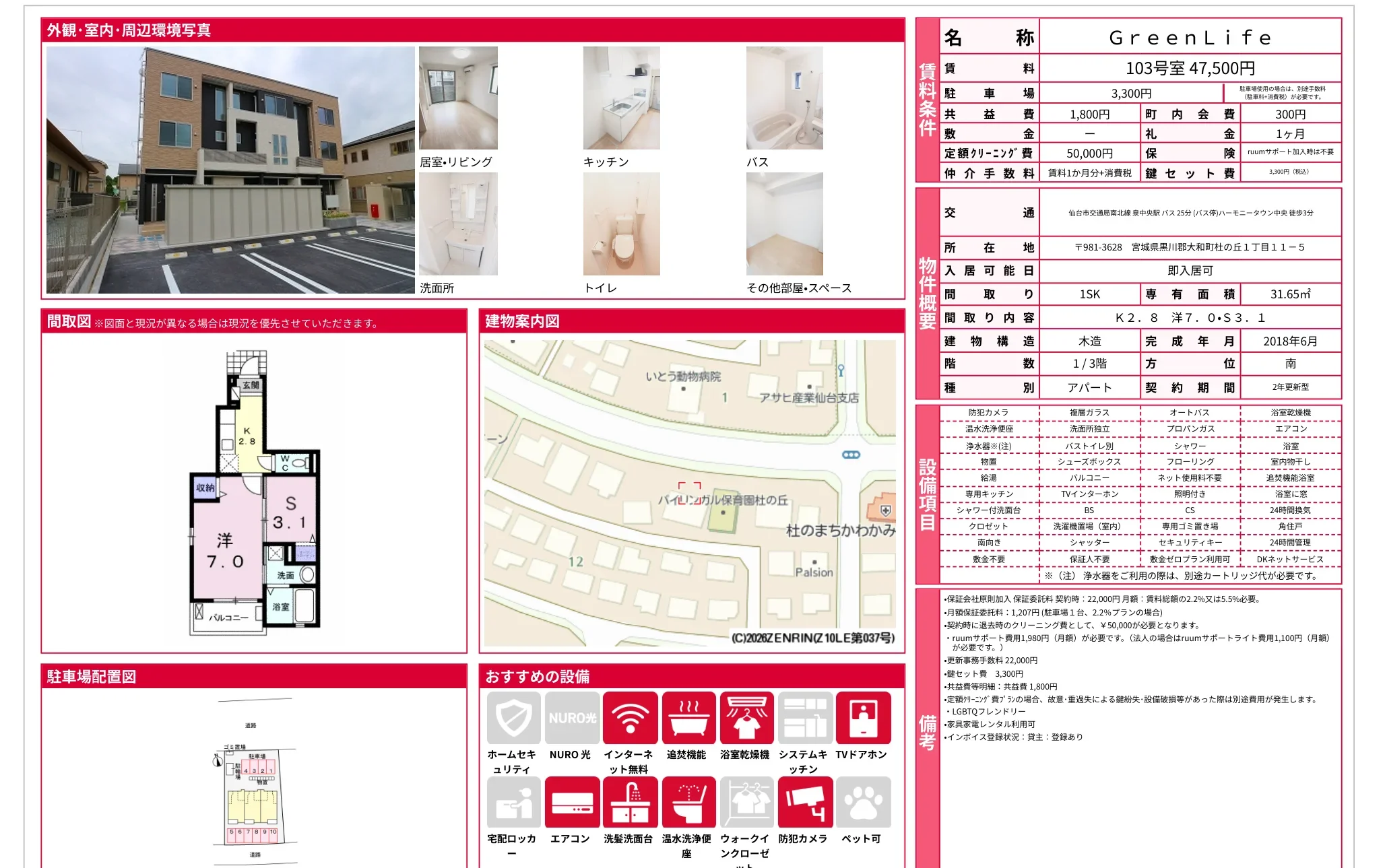Click the ペット可 paw print icon
The width and height of the screenshot is (1385, 868).
click(863, 802)
